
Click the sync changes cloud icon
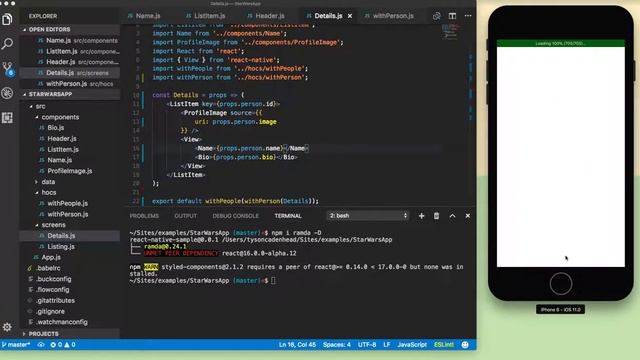[41, 344]
